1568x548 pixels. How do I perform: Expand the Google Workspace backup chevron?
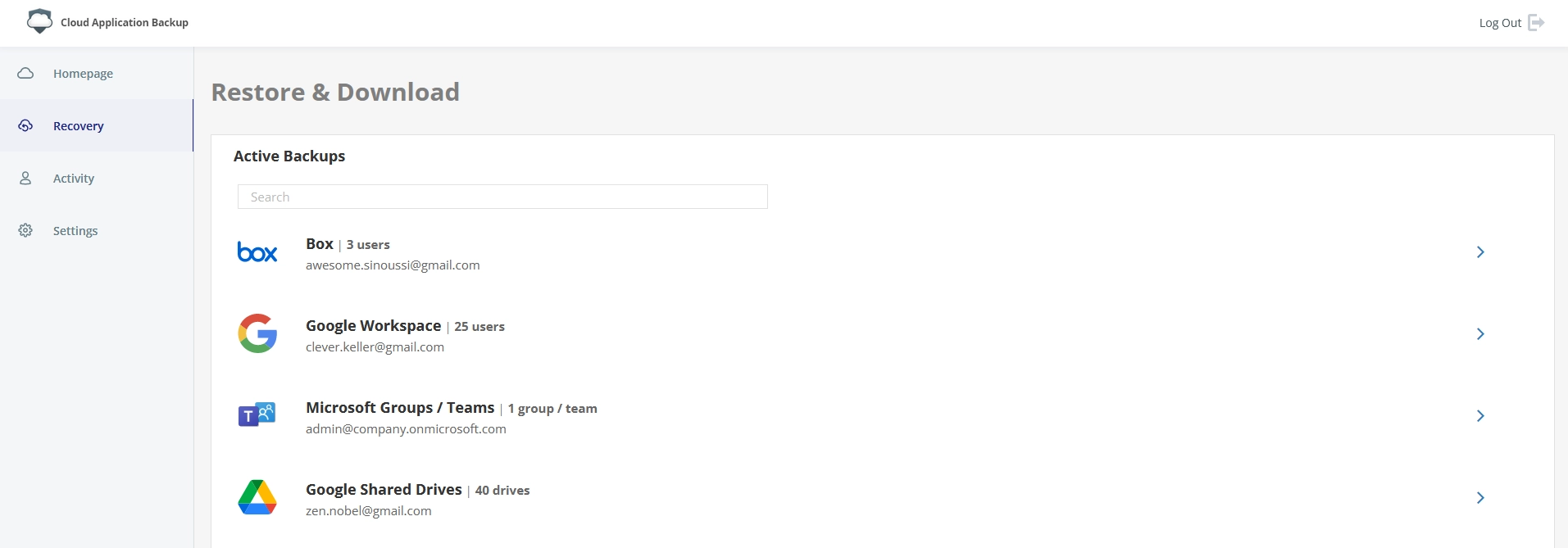tap(1480, 334)
